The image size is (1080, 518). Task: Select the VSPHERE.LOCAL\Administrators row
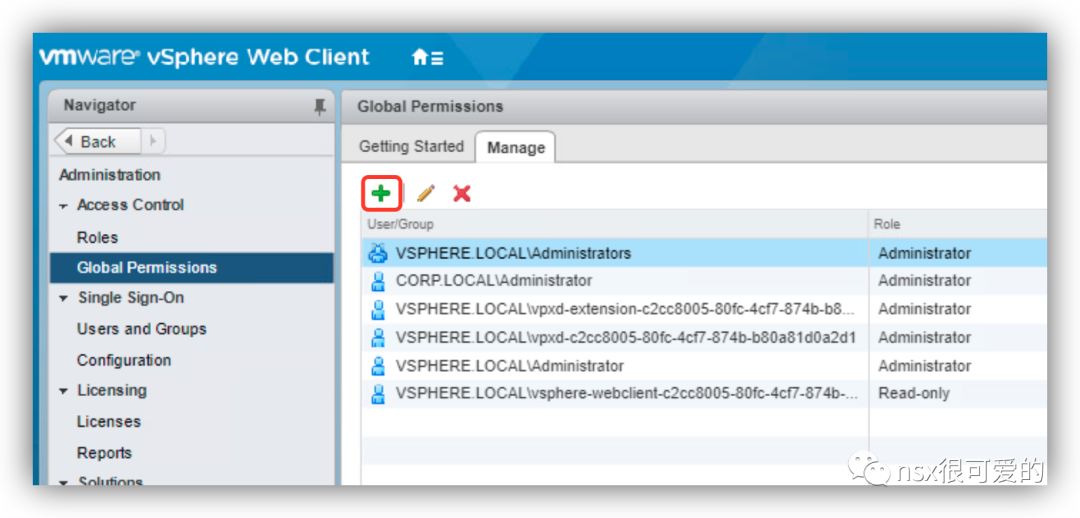[x=704, y=253]
